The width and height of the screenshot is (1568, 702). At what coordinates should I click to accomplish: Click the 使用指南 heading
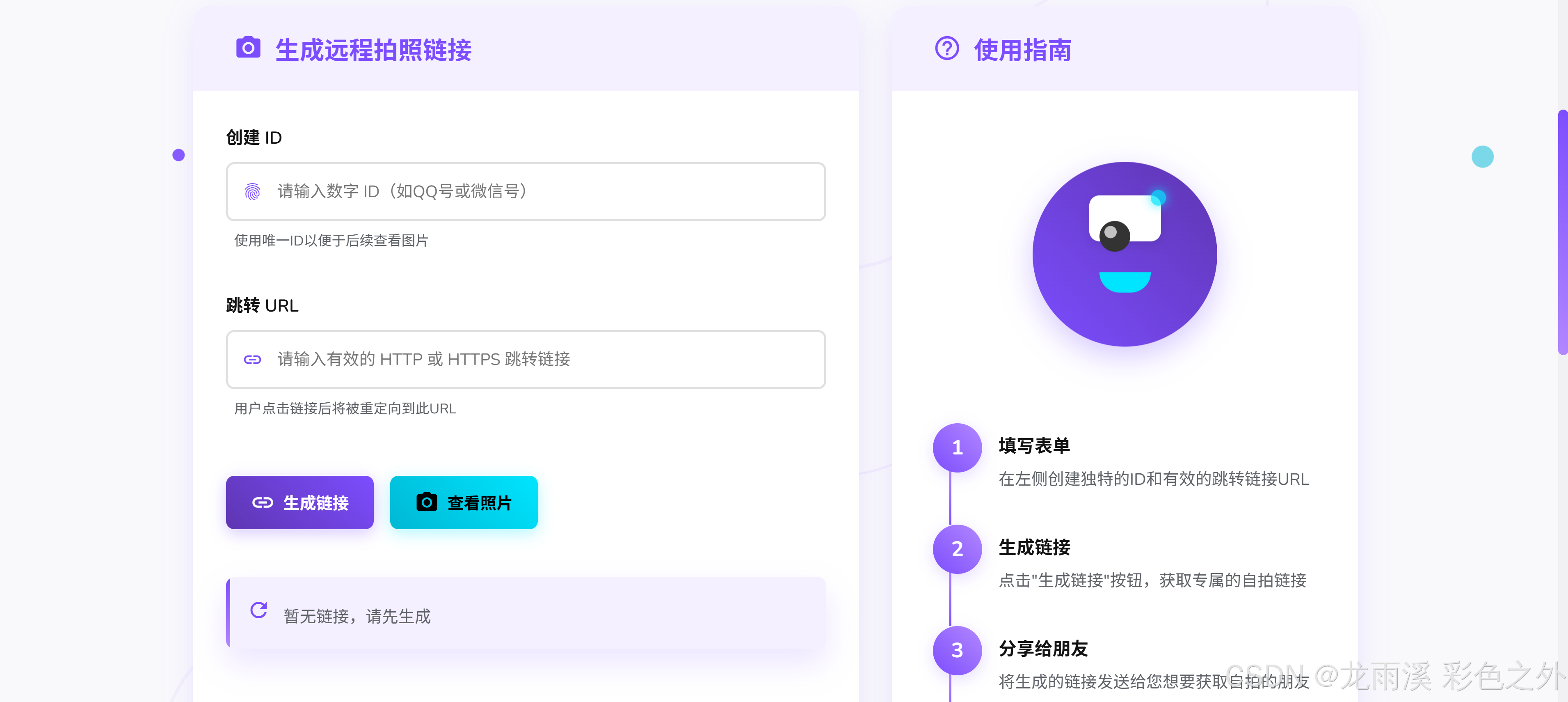tap(1023, 50)
